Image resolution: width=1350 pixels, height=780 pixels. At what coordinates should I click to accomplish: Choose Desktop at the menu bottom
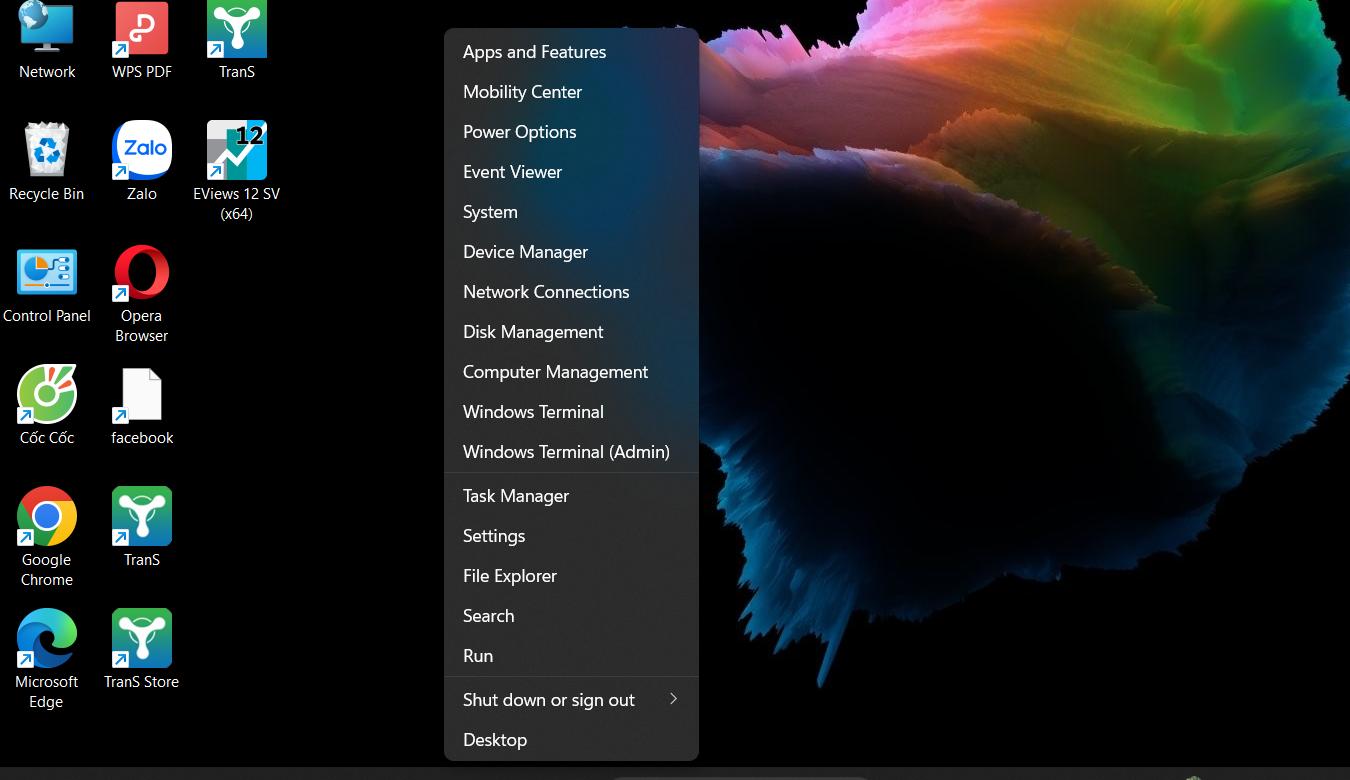click(571, 740)
